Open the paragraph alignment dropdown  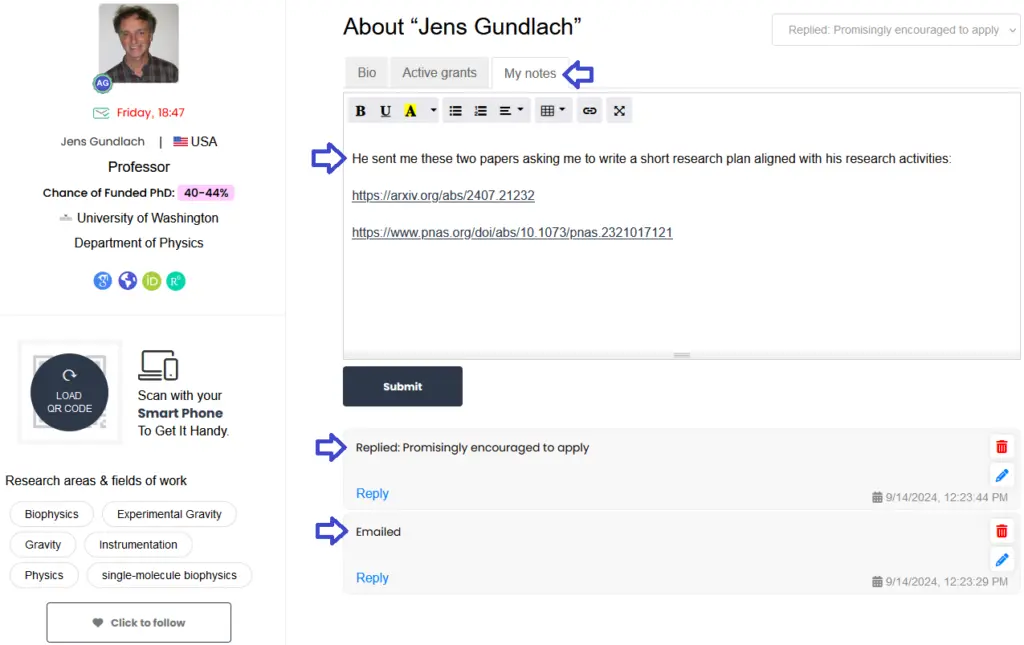[x=511, y=111]
